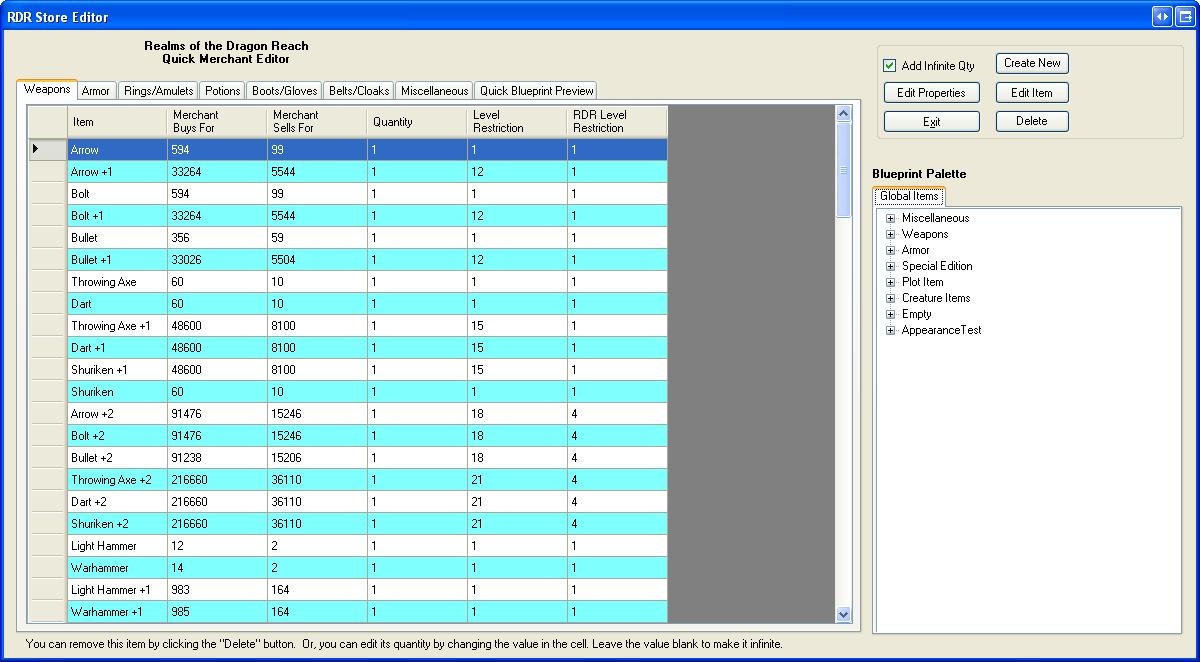Click the Quantity cell for Warhammer +1
1200x662 pixels.
click(x=416, y=612)
